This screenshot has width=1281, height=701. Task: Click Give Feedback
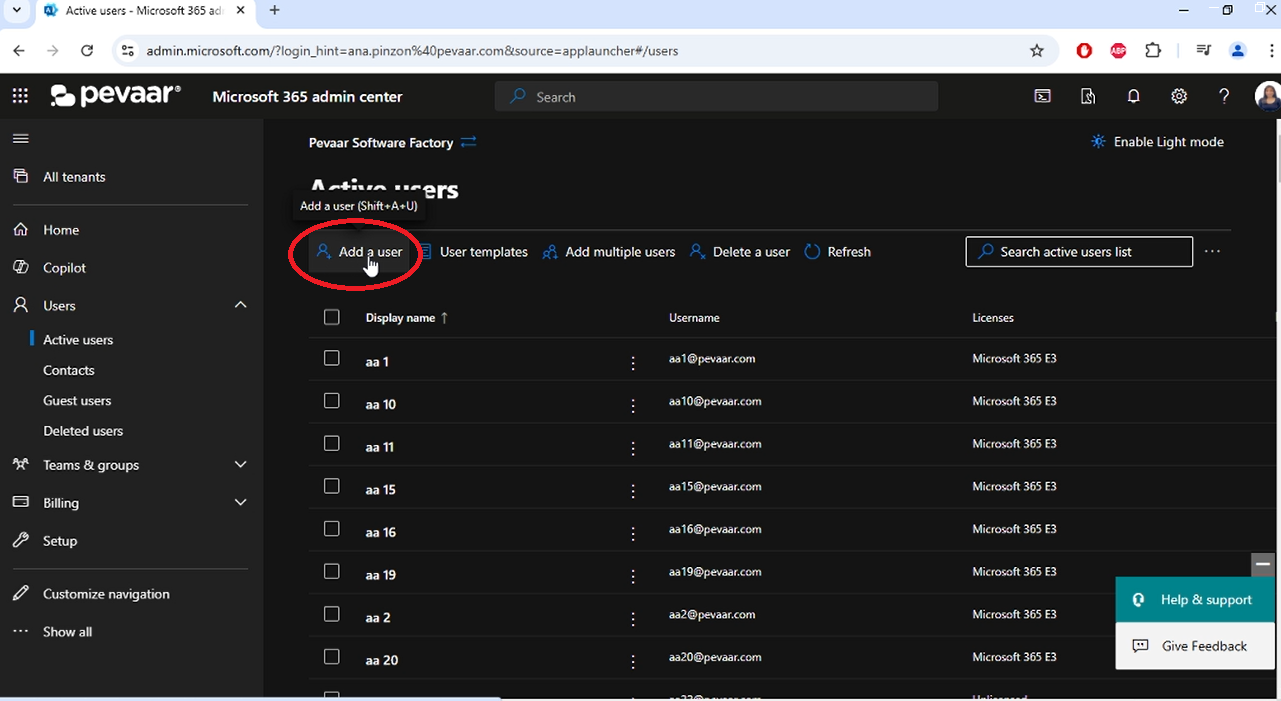[1195, 646]
